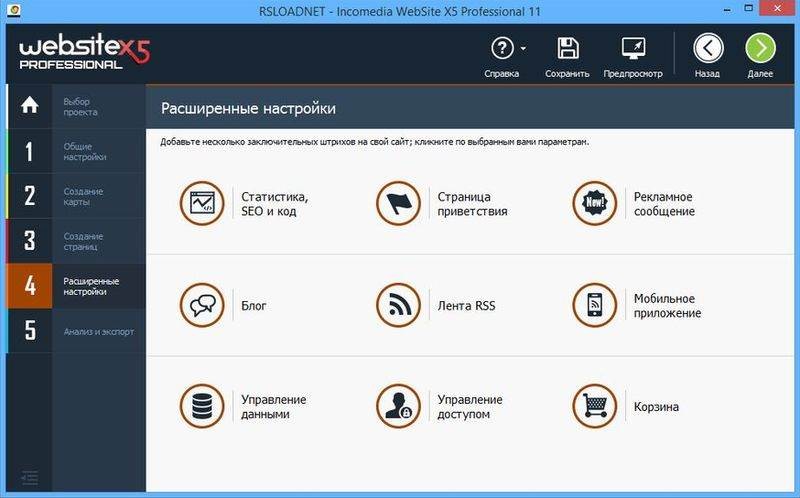
Task: Click the Страница приветствия flag icon
Action: point(398,204)
